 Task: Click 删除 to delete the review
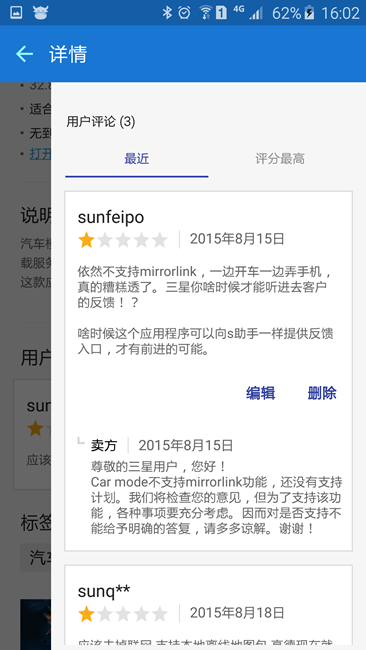point(322,393)
